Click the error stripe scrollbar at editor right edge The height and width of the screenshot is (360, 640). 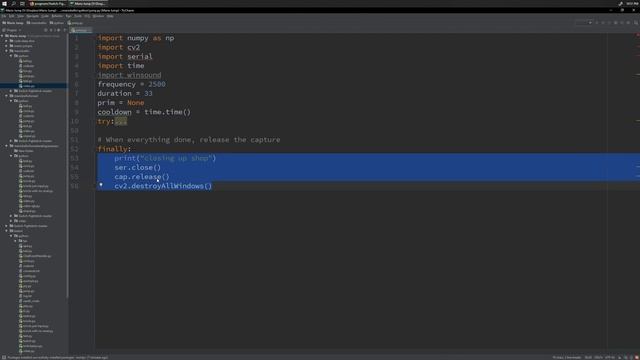pyautogui.click(x=637, y=192)
